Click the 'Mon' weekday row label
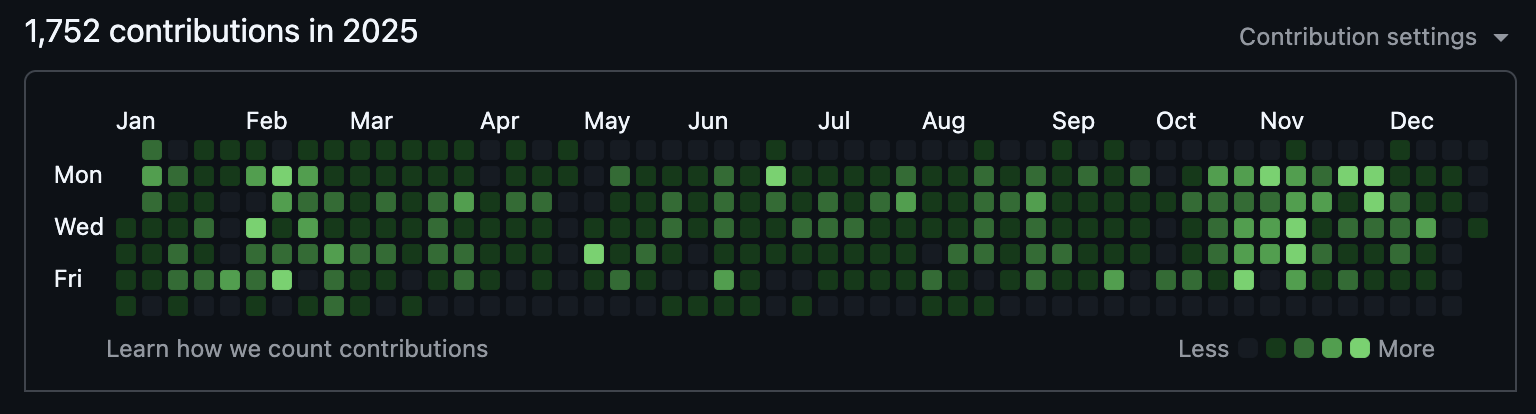 coord(78,176)
